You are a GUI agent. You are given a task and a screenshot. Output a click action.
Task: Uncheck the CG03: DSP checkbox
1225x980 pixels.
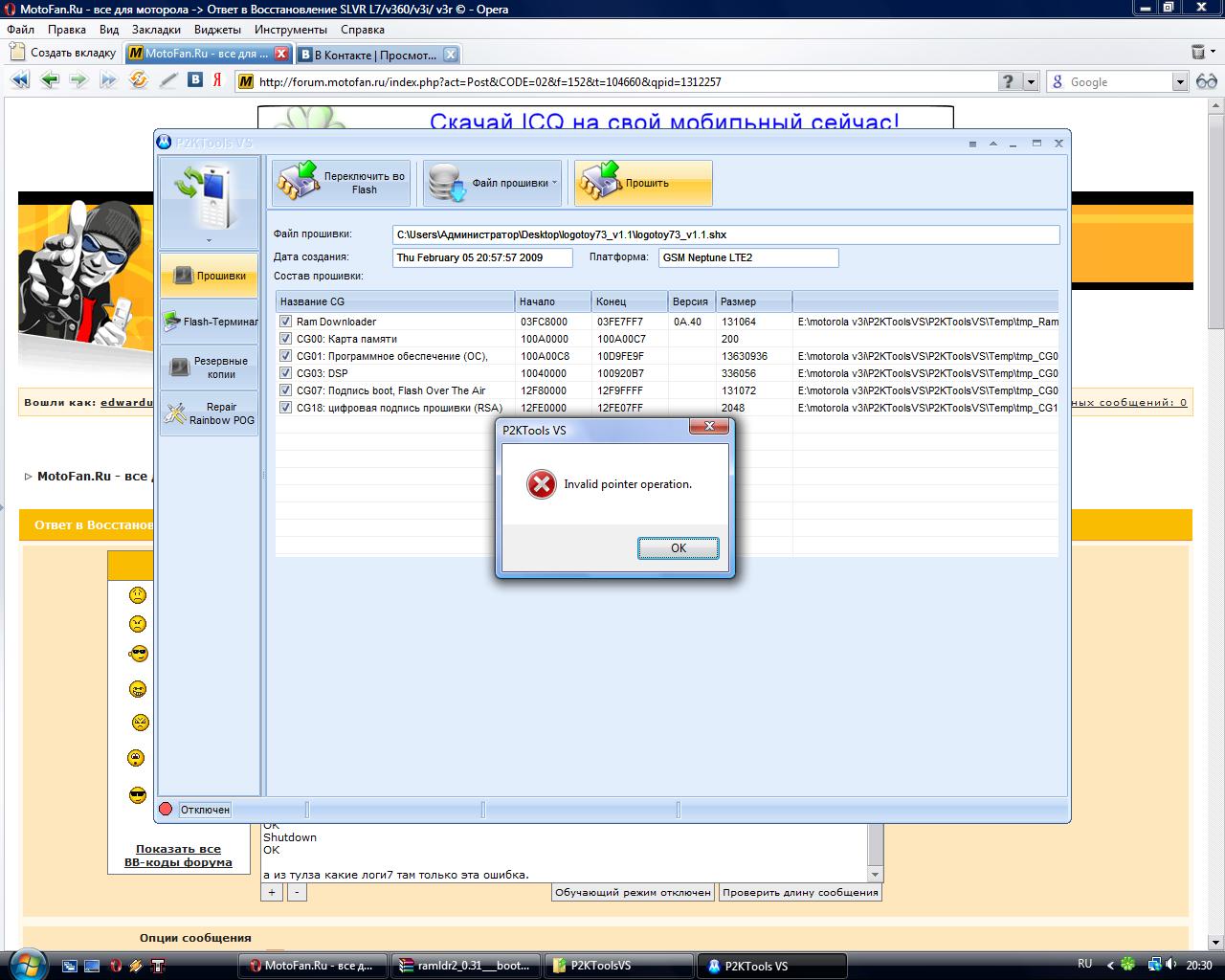[x=285, y=373]
